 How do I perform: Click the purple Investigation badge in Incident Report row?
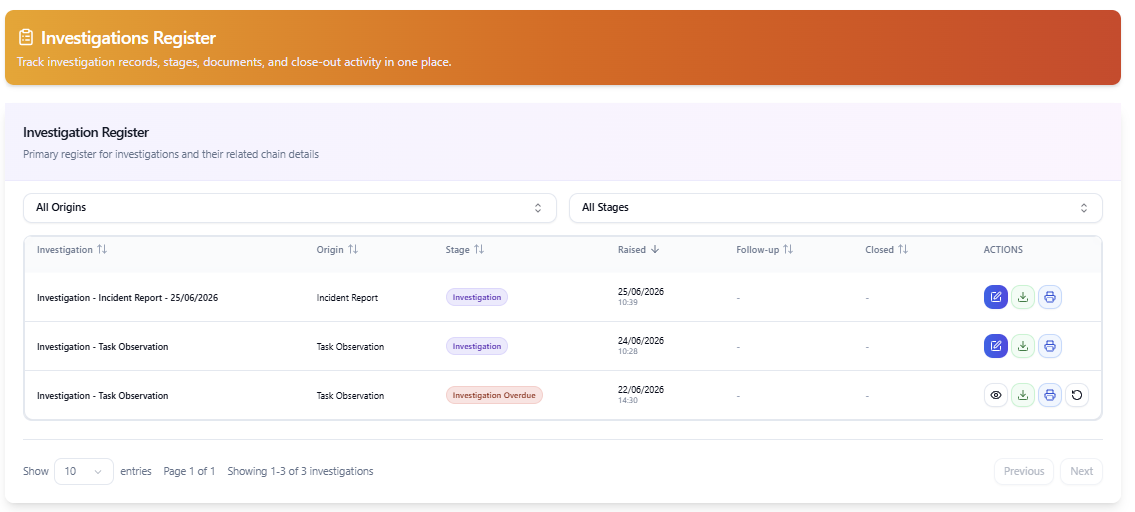(x=477, y=297)
